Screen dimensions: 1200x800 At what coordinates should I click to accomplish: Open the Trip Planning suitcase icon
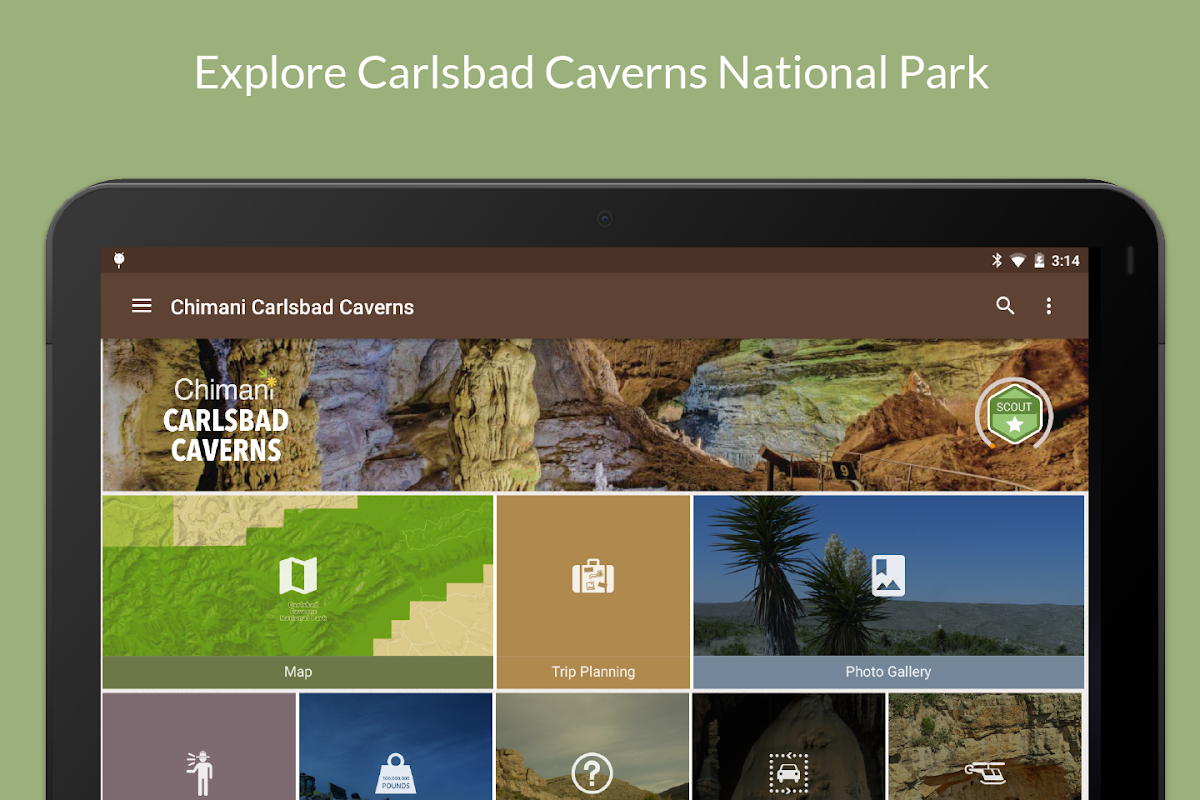pyautogui.click(x=593, y=577)
